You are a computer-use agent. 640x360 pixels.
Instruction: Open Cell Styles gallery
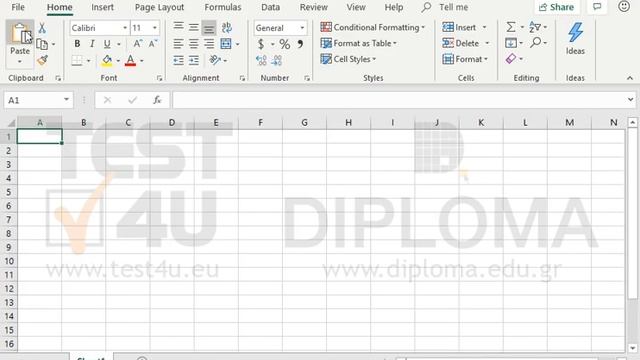[x=348, y=59]
